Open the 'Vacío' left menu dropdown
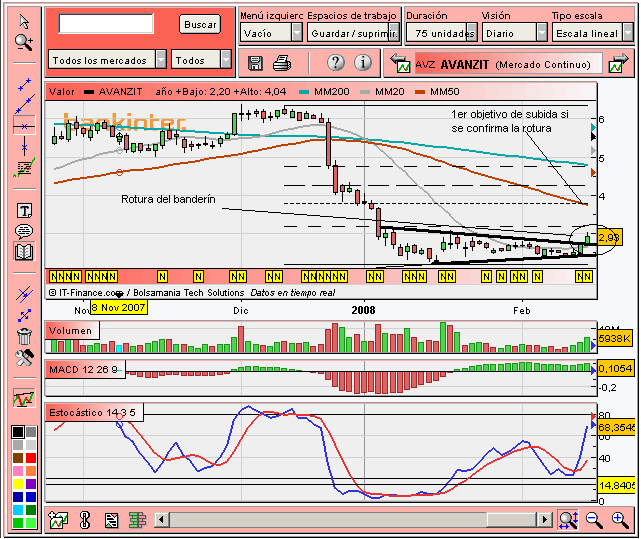 [x=271, y=33]
